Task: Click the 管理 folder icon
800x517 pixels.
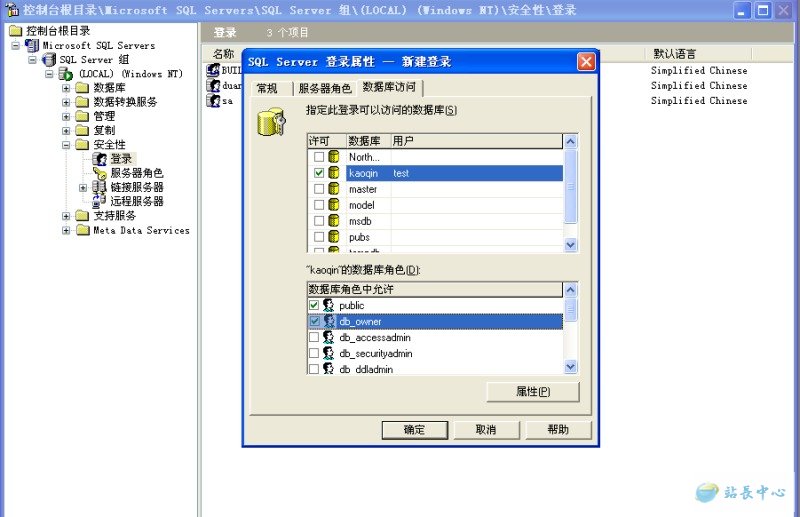Action: pyautogui.click(x=82, y=116)
